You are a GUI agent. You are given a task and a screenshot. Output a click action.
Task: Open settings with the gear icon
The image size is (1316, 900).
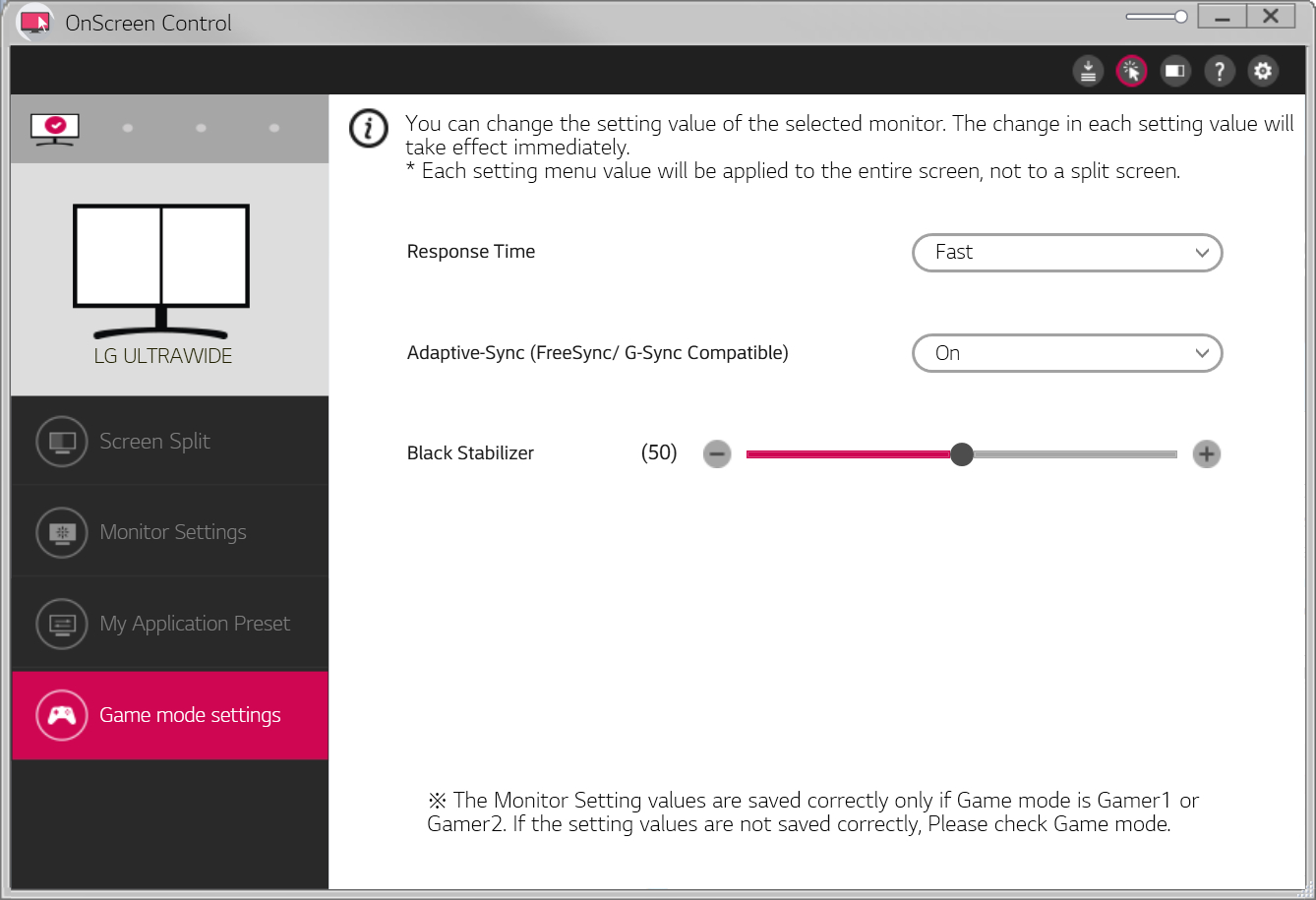pyautogui.click(x=1263, y=71)
